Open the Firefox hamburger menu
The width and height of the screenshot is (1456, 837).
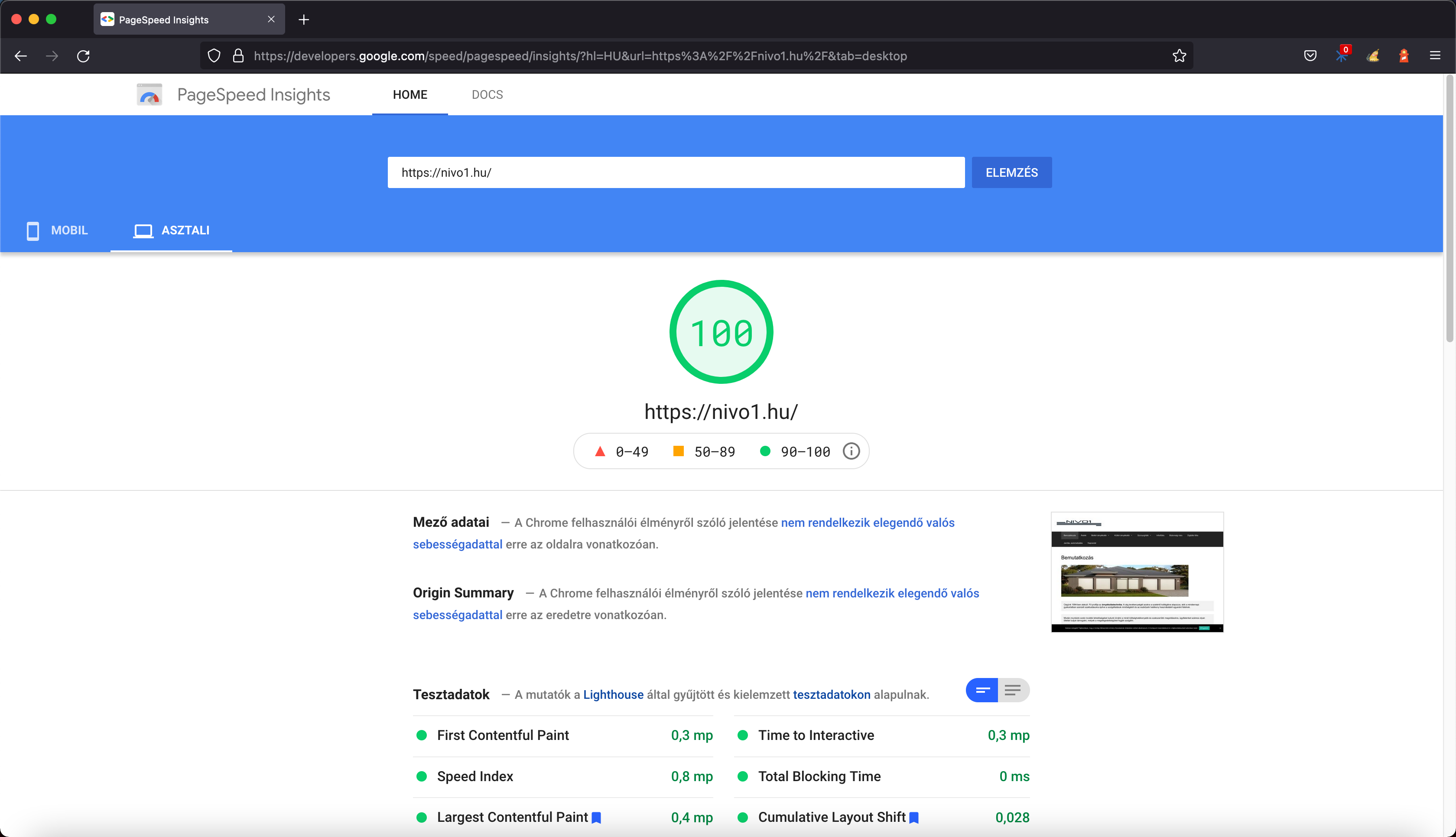(1435, 56)
